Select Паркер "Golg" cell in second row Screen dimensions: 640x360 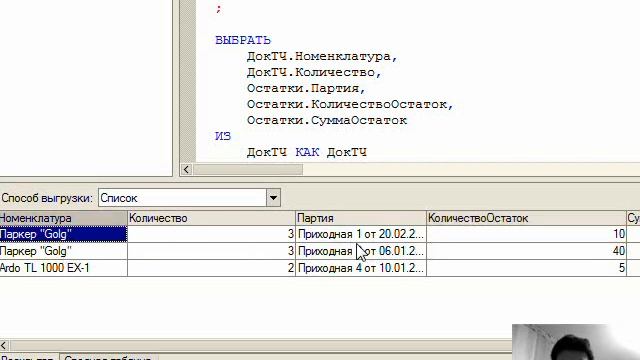coord(63,251)
